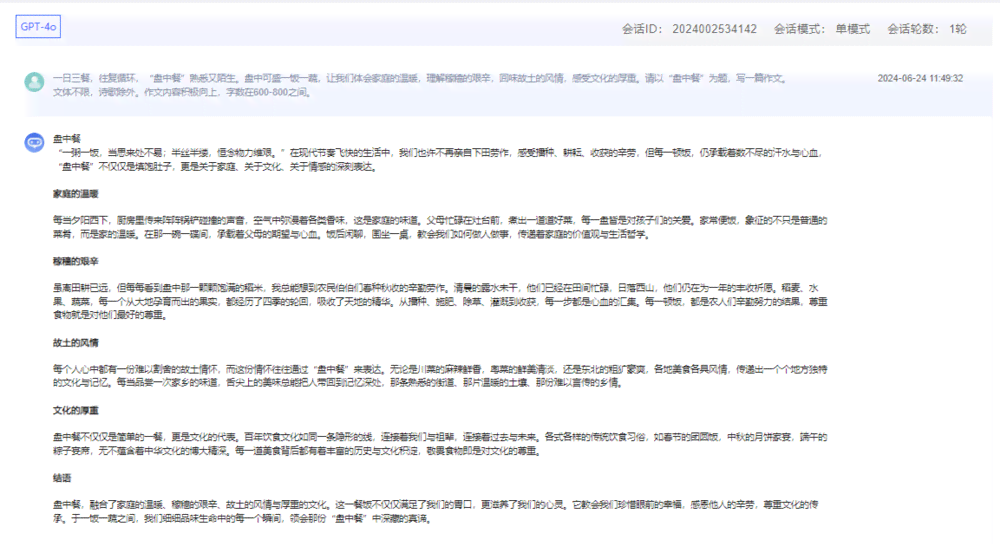Click the heading 家庭的温暖
1000x546 pixels.
(76, 194)
